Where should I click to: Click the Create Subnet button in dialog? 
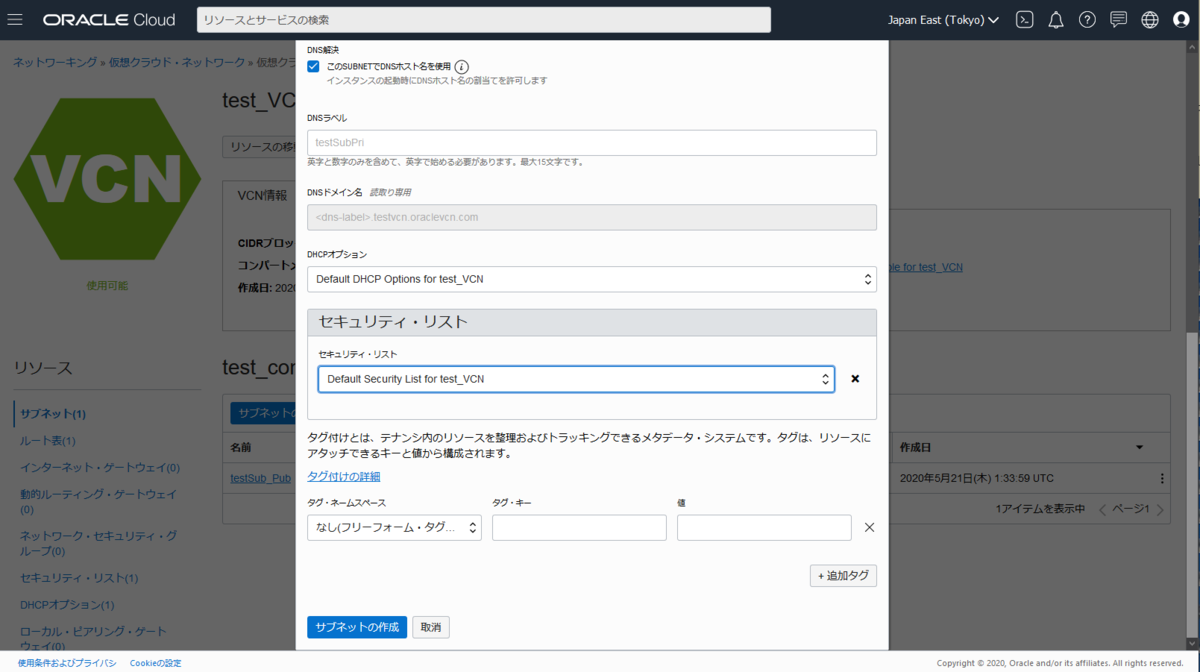coord(357,627)
